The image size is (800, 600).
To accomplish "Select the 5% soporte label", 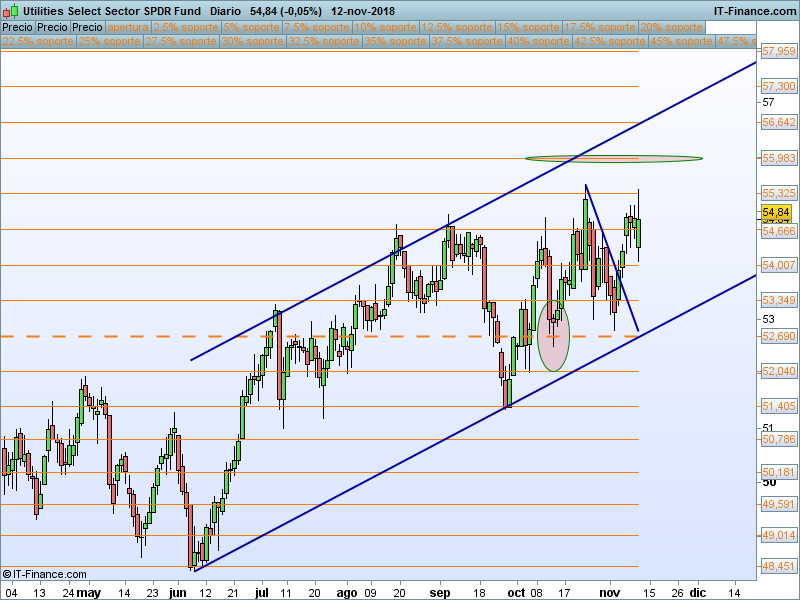I will click(x=252, y=27).
